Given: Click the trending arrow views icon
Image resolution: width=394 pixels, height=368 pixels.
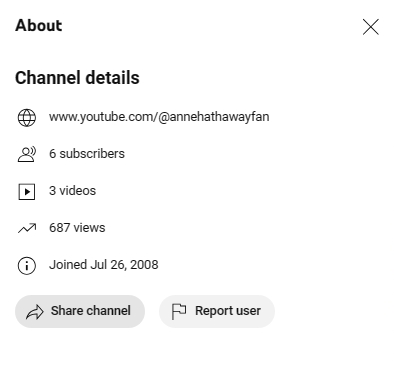Looking at the screenshot, I should [x=27, y=228].
